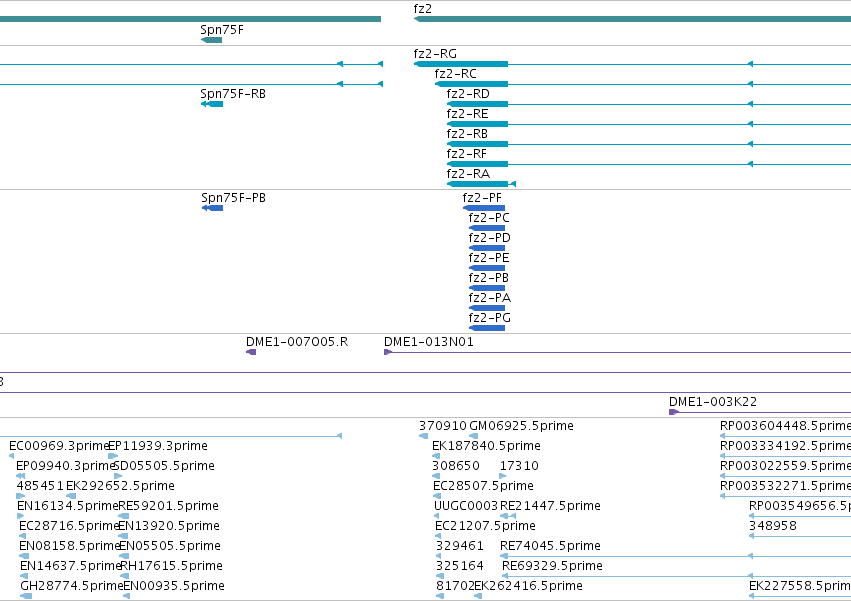Screen dimensions: 851x601
Task: Choose the fz2-PE protein feature
Action: pyautogui.click(x=487, y=268)
